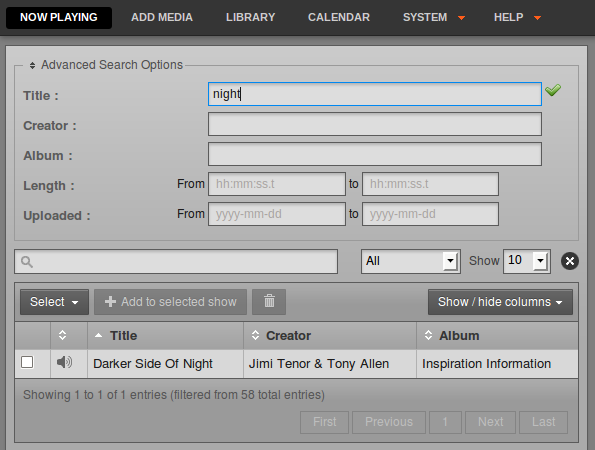595x450 pixels.
Task: Open Show / hide columns menu
Action: point(500,302)
